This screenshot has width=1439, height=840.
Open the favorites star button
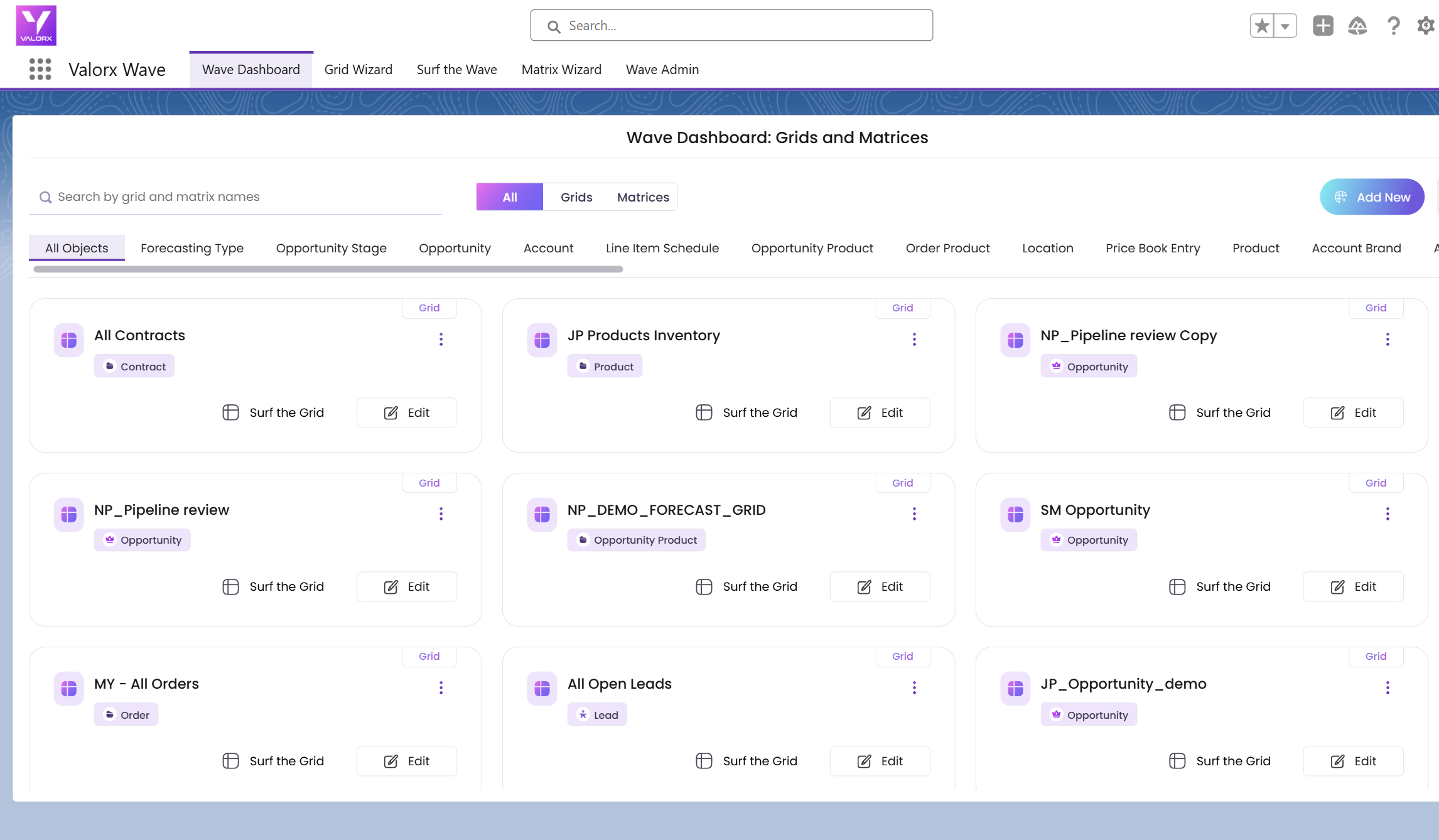coord(1262,26)
